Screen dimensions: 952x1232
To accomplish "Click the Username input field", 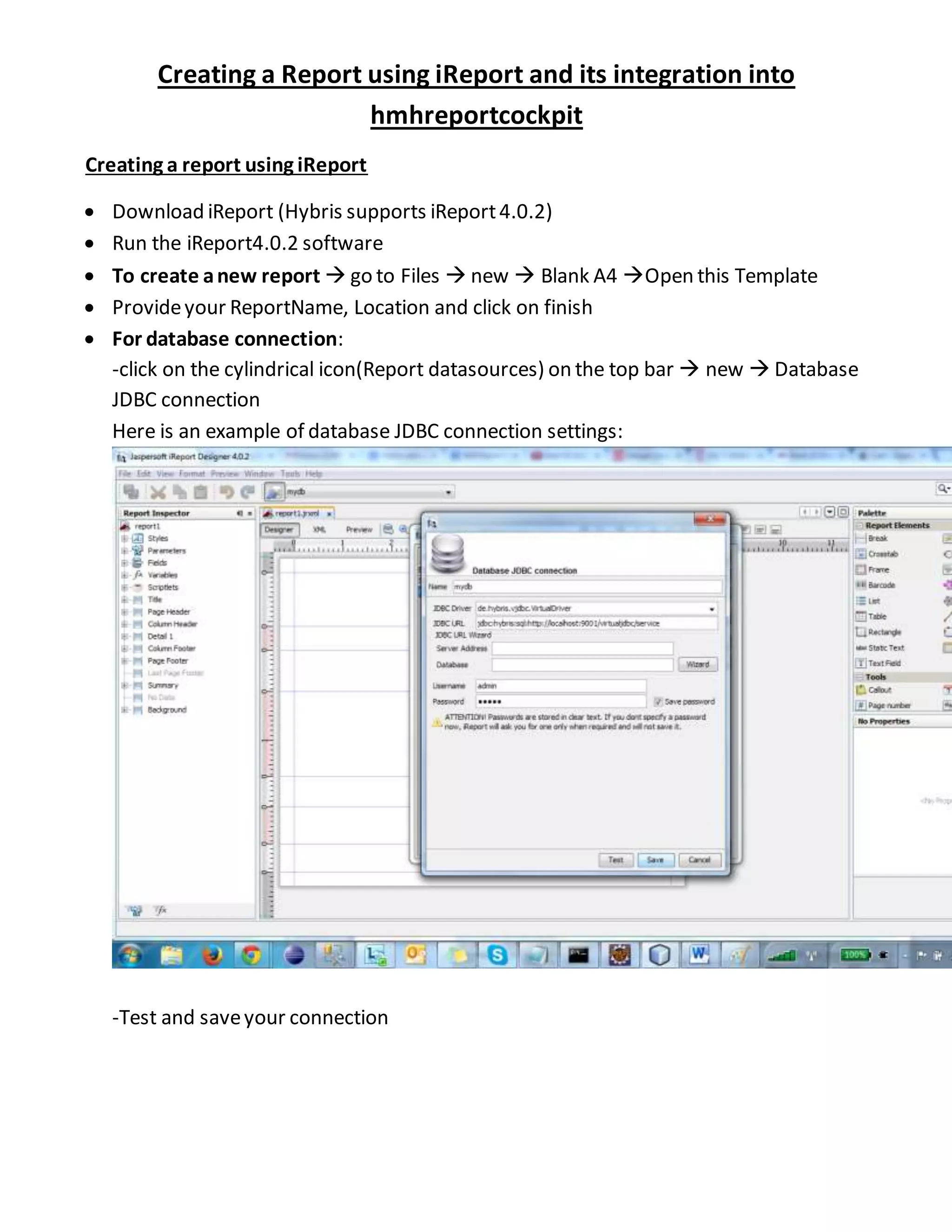I will (561, 685).
